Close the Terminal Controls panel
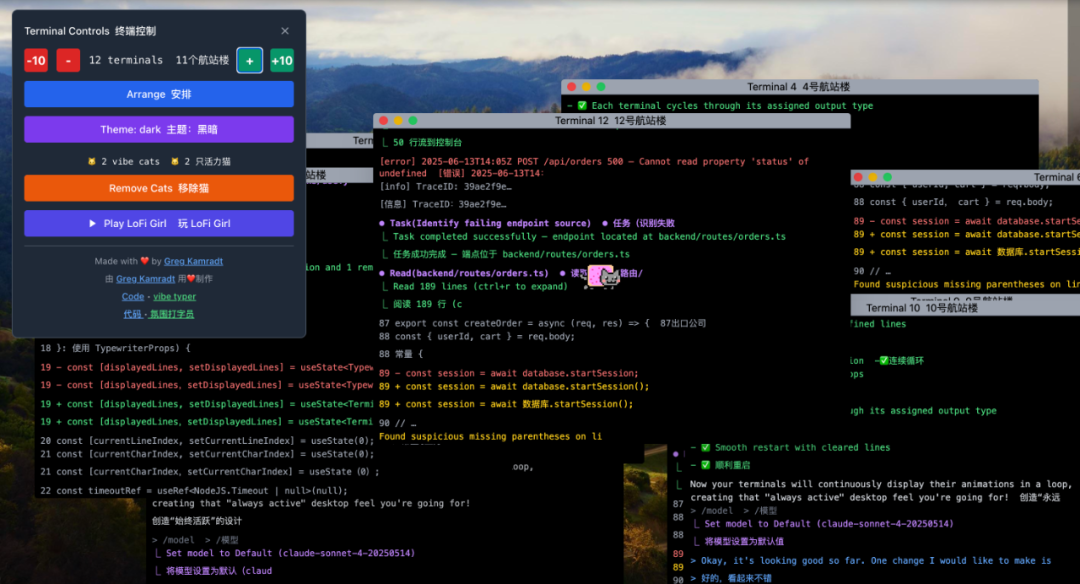This screenshot has width=1080, height=584. 285,31
